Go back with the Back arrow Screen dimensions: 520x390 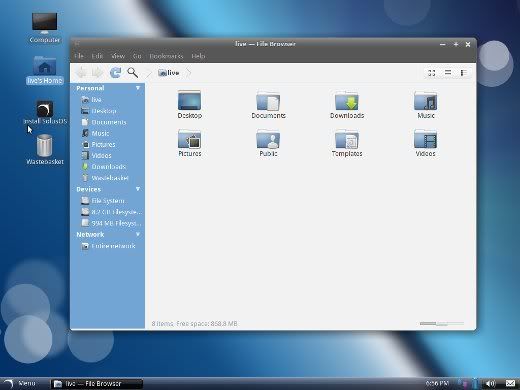(x=82, y=72)
